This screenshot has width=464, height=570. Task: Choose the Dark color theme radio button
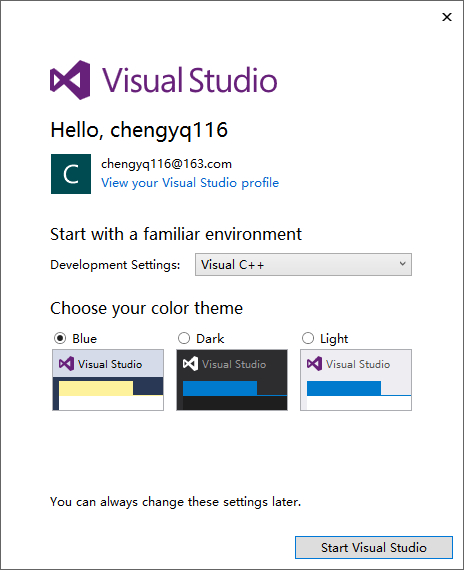184,338
